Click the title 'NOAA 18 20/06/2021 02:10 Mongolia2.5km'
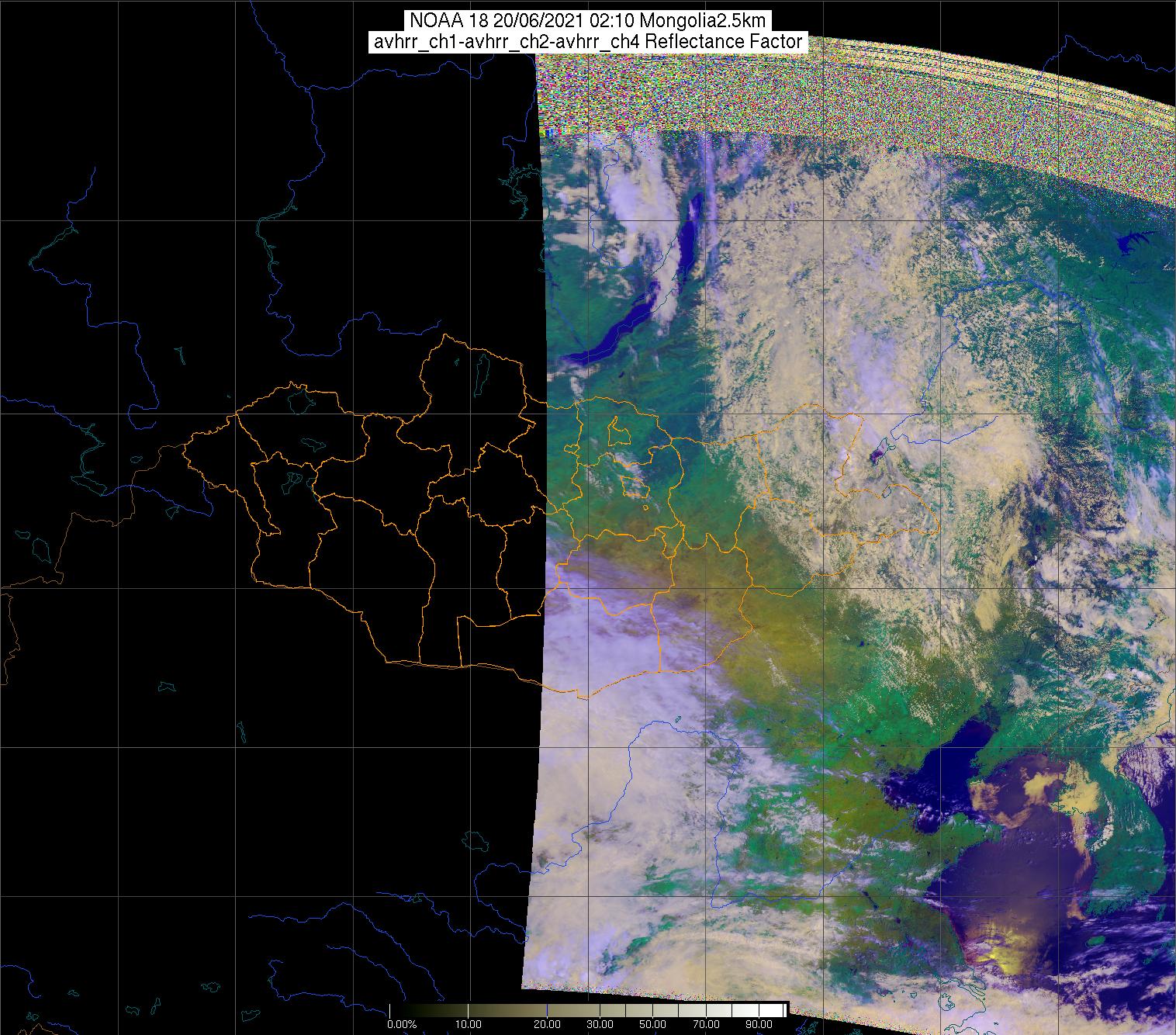Screen dimensions: 1176x1035 588,21
